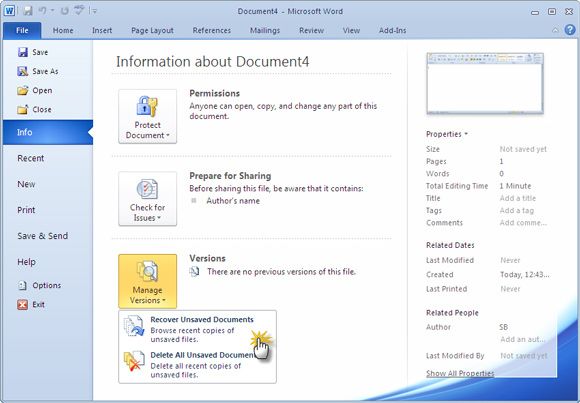Viewport: 580px width, 403px height.
Task: Click the 'Today, 12:43...' created value
Action: point(525,275)
